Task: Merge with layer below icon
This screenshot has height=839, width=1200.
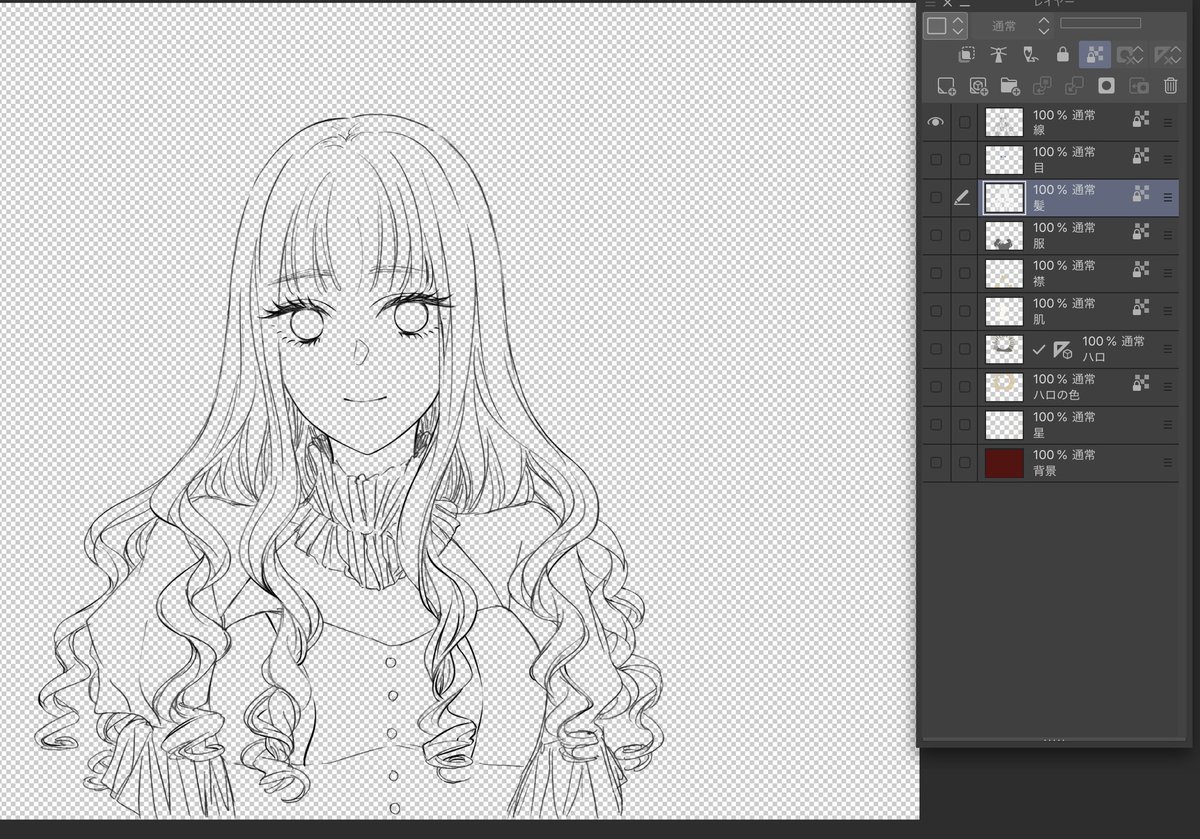Action: coord(1074,86)
